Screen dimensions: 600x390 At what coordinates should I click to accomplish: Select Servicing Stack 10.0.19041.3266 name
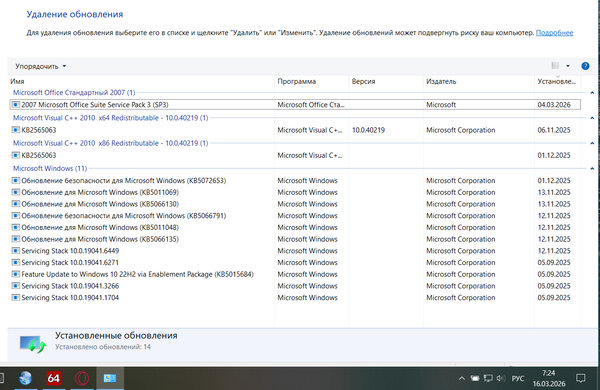point(70,286)
